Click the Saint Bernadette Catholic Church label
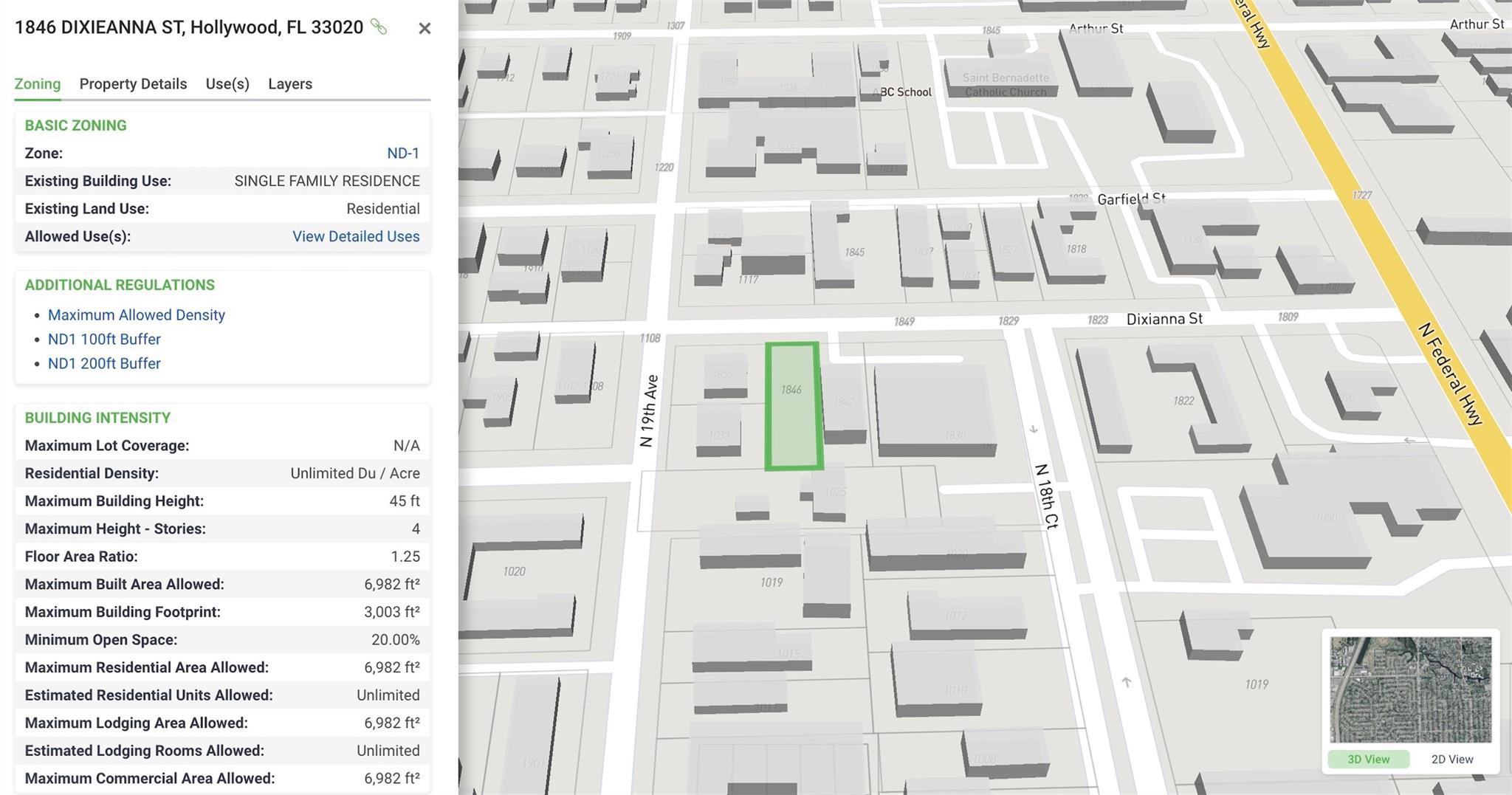The height and width of the screenshot is (795, 1512). click(x=1006, y=85)
